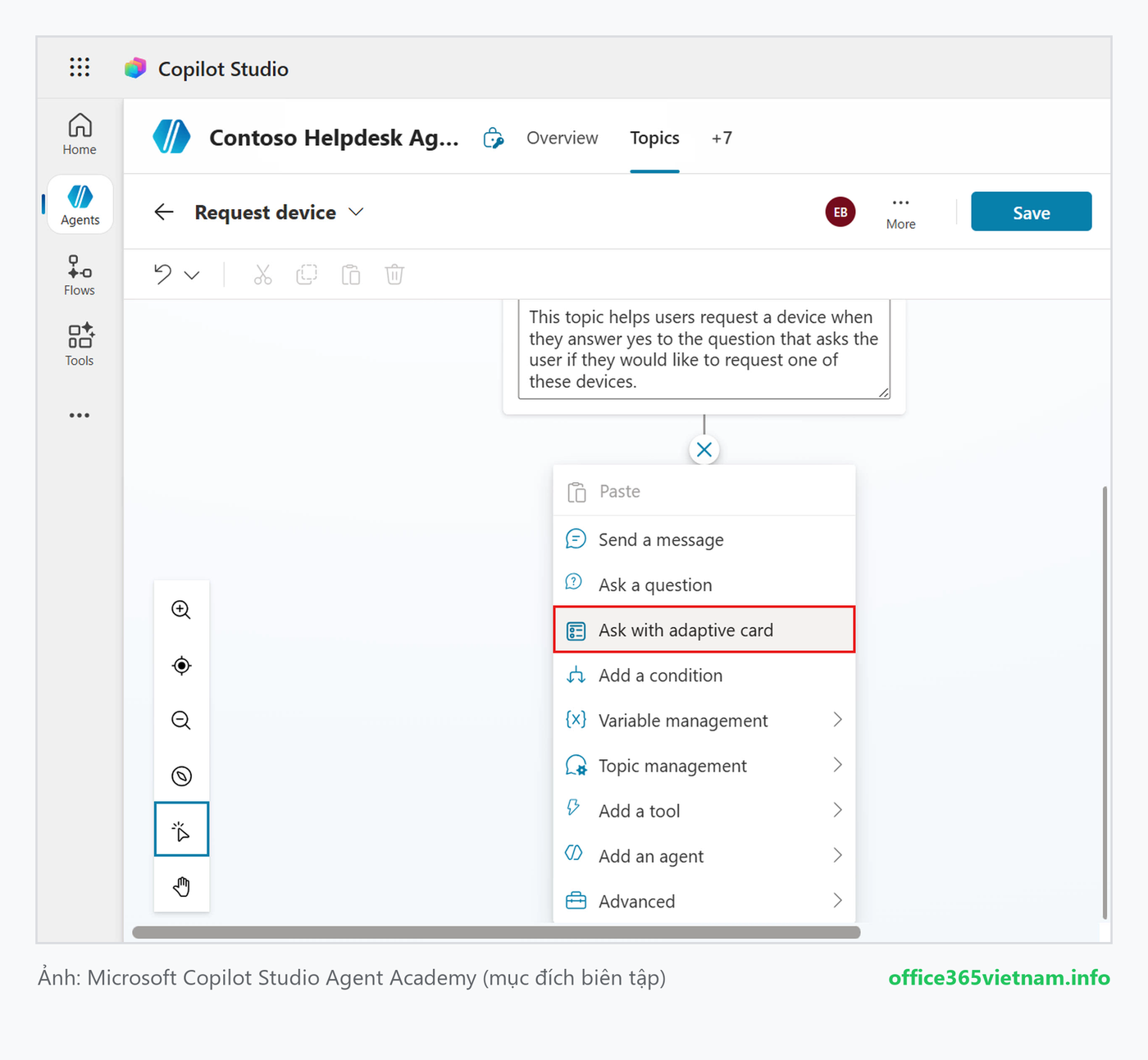Switch to the Overview tab
This screenshot has height=1060, width=1148.
coord(562,138)
